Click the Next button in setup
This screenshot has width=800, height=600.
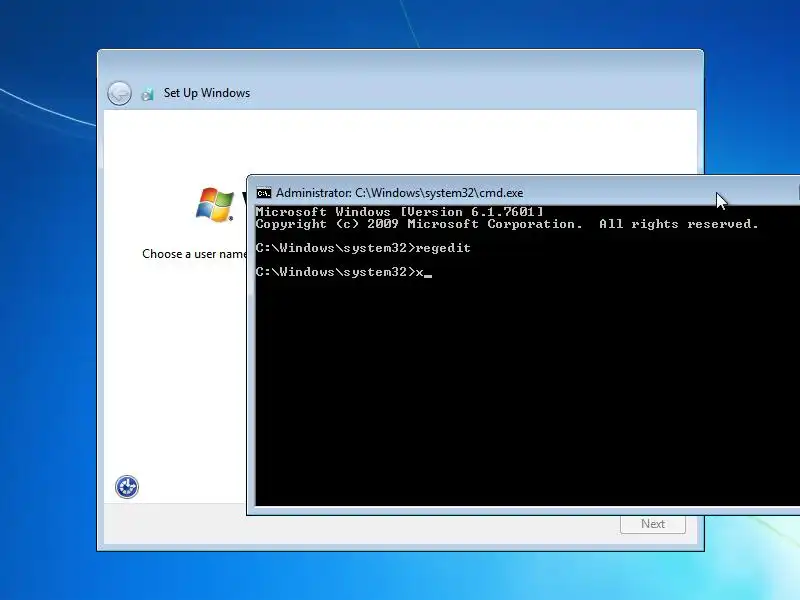[x=653, y=524]
